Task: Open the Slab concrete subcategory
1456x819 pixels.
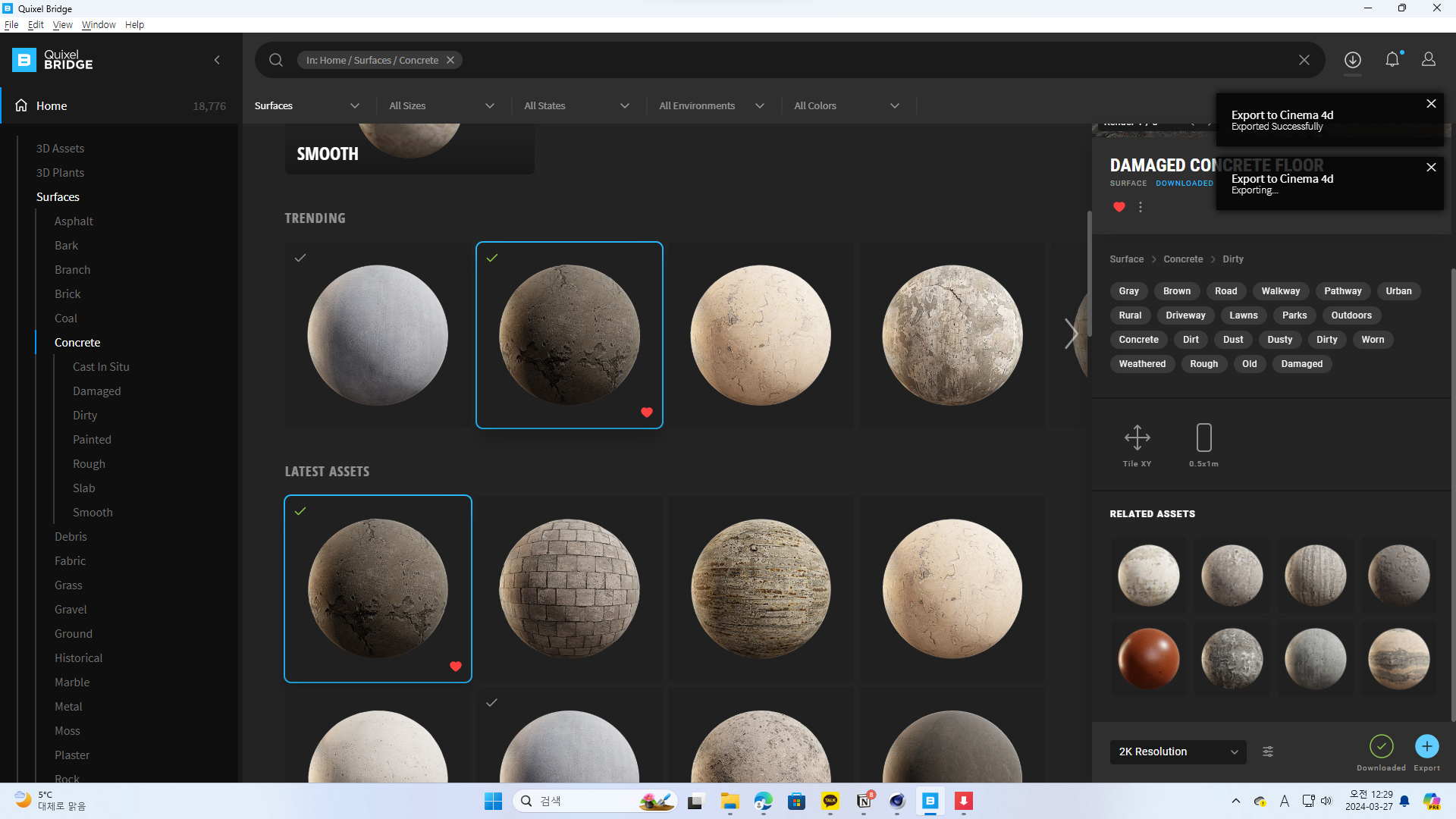Action: pos(83,488)
